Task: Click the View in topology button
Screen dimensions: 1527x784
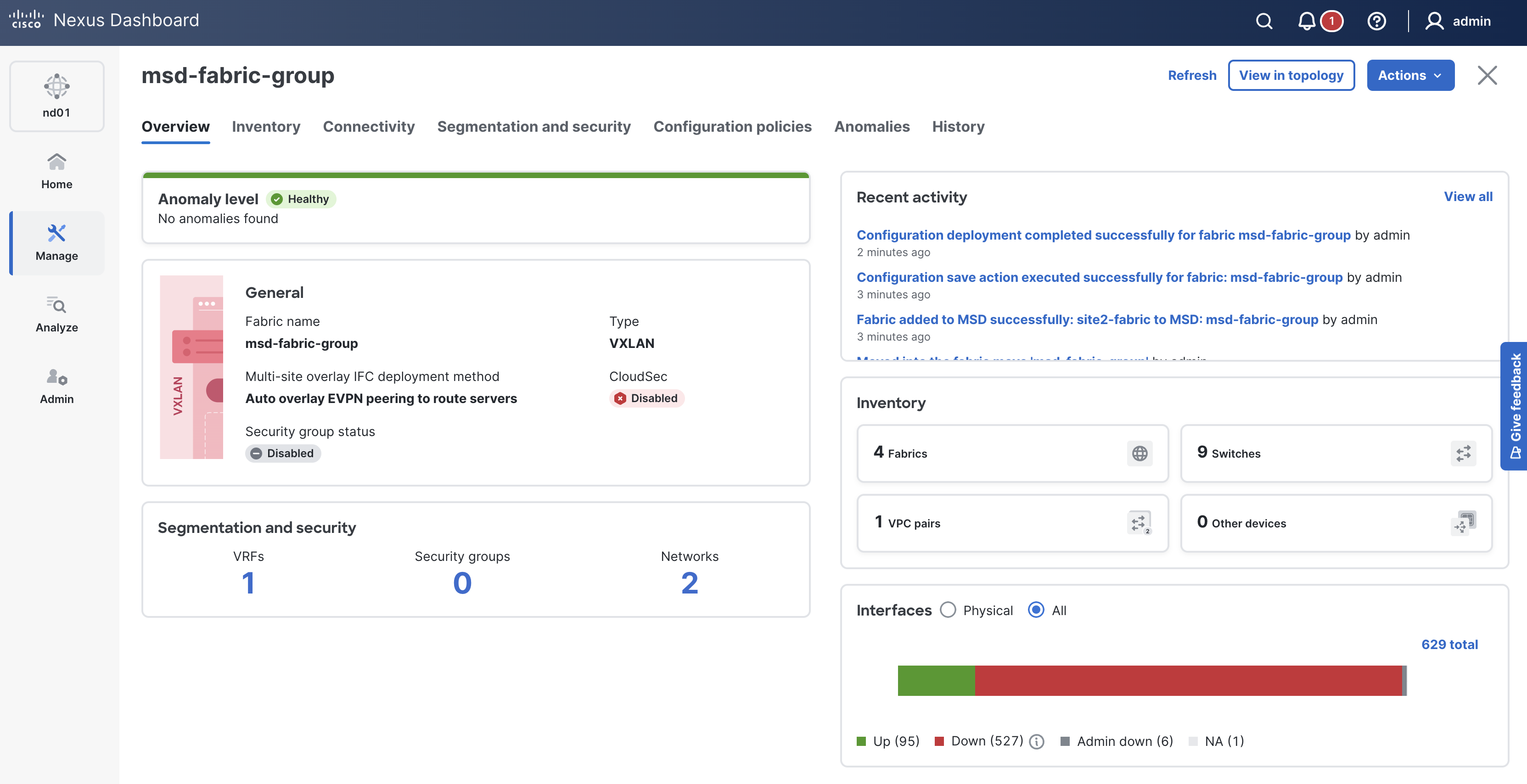Action: pos(1291,75)
